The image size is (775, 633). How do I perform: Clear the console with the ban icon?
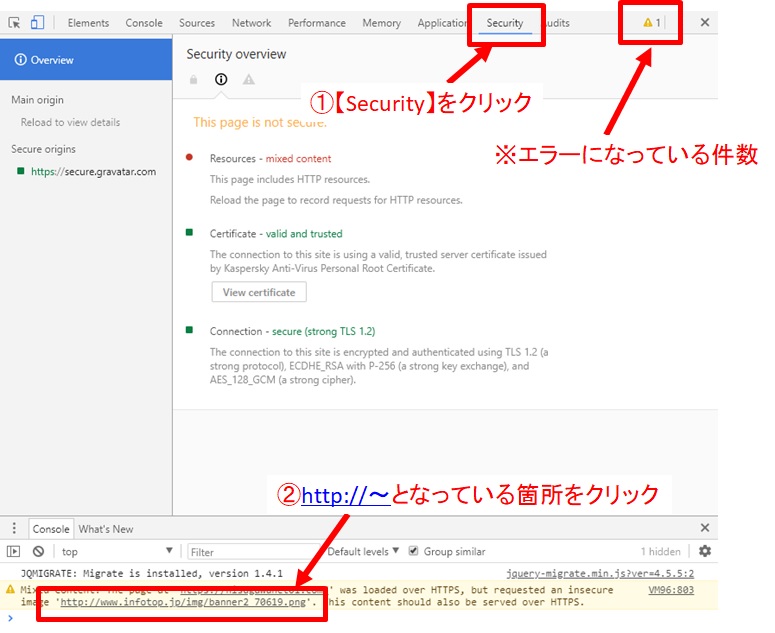[x=38, y=551]
